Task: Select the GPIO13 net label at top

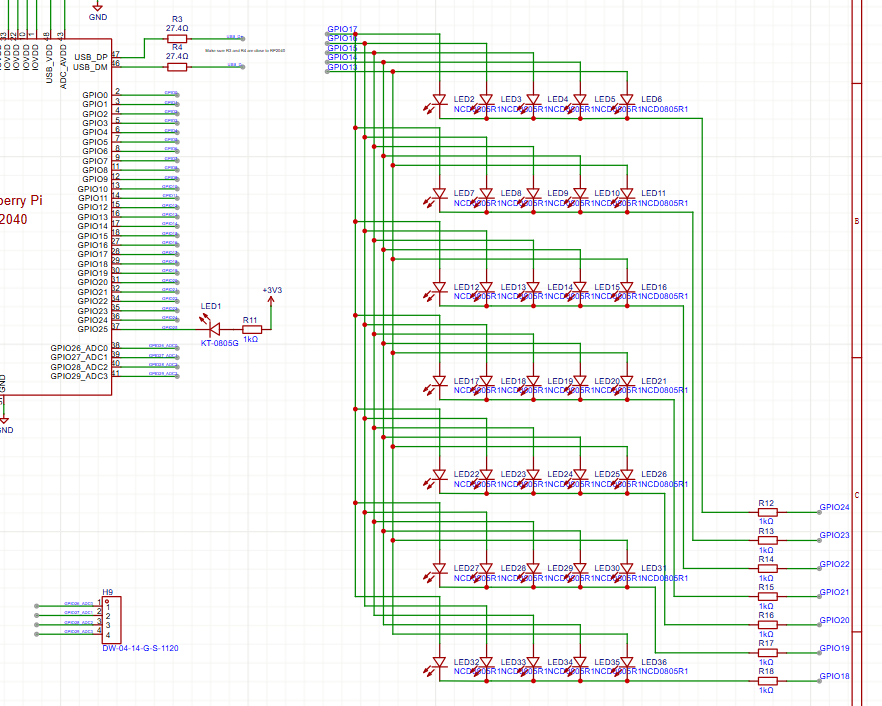Action: pyautogui.click(x=342, y=67)
